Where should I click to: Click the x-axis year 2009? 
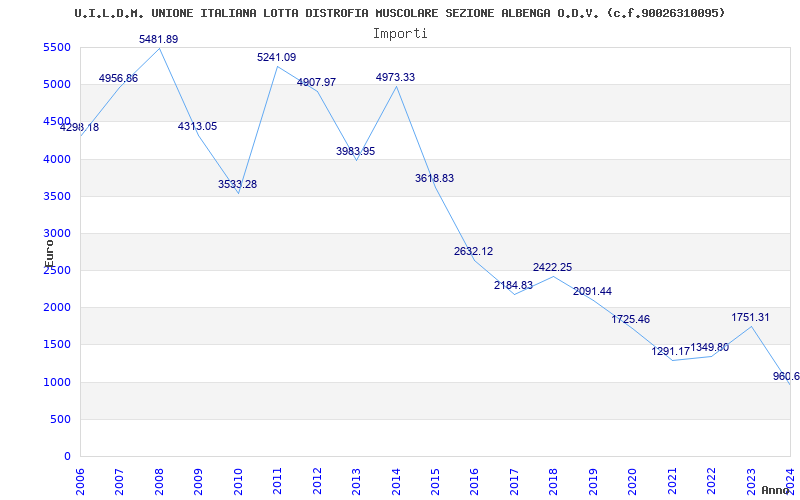[199, 481]
